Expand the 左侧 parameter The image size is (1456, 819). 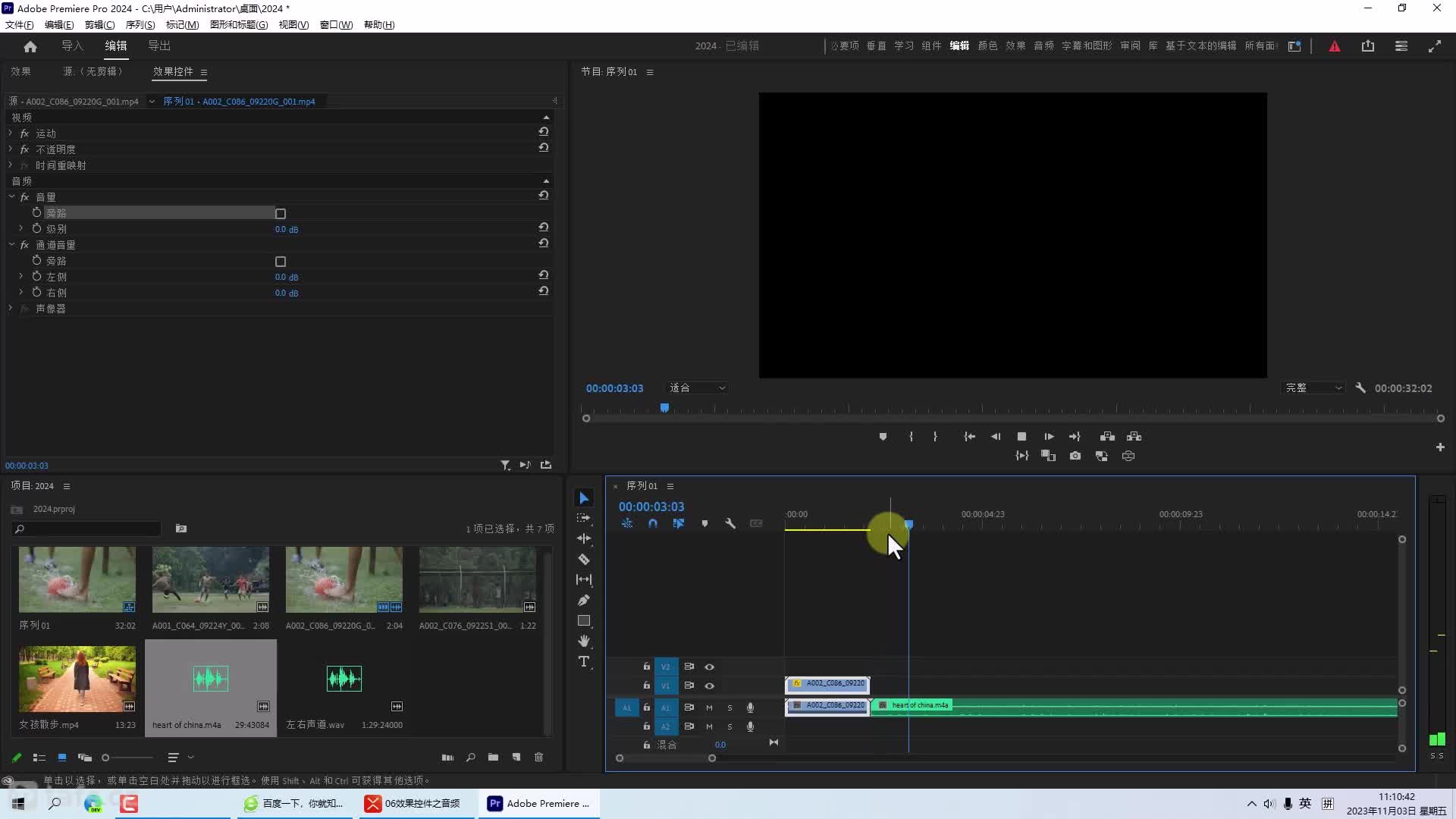pos(21,276)
